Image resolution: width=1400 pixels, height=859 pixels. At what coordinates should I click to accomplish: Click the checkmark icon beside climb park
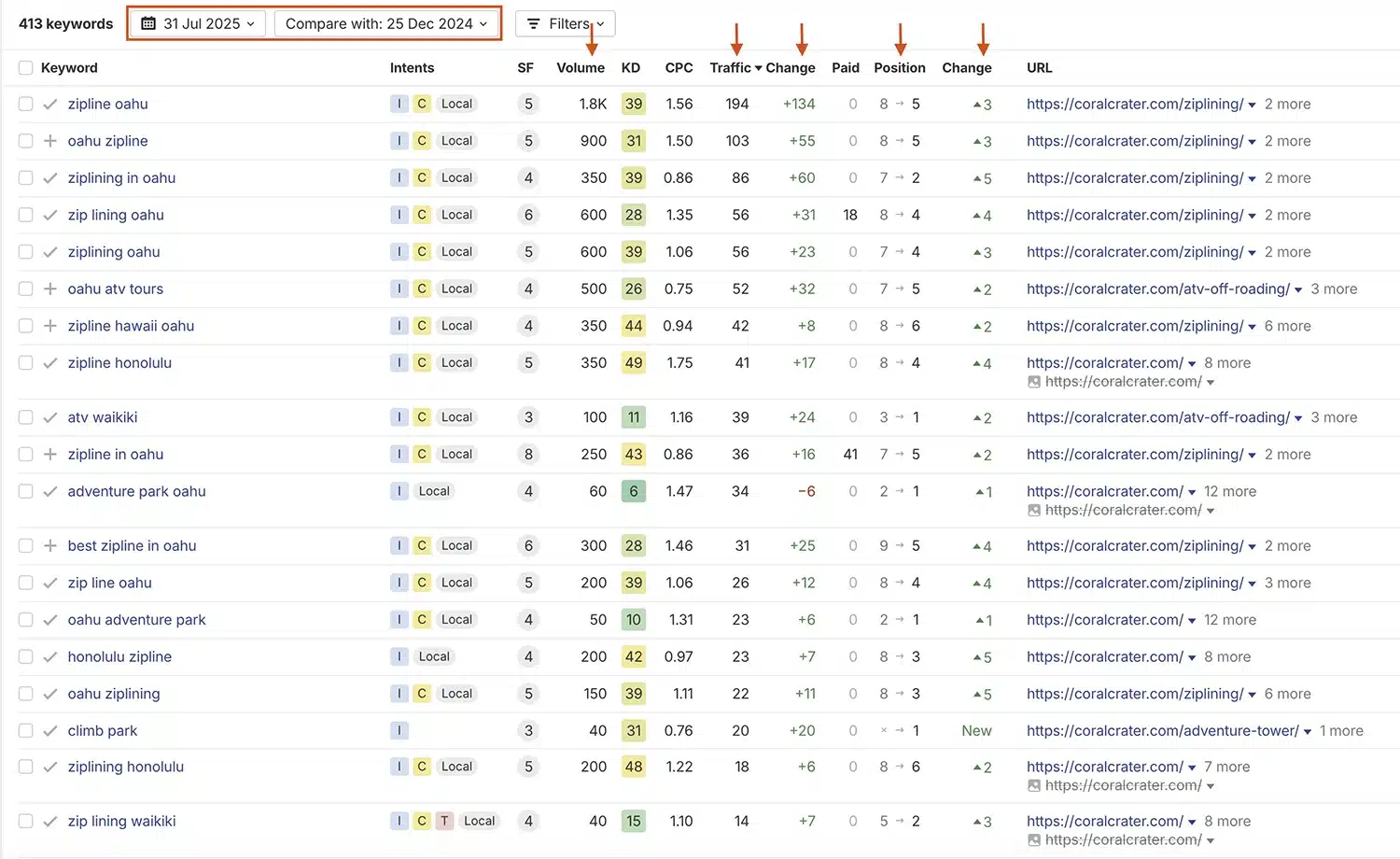pyautogui.click(x=50, y=730)
